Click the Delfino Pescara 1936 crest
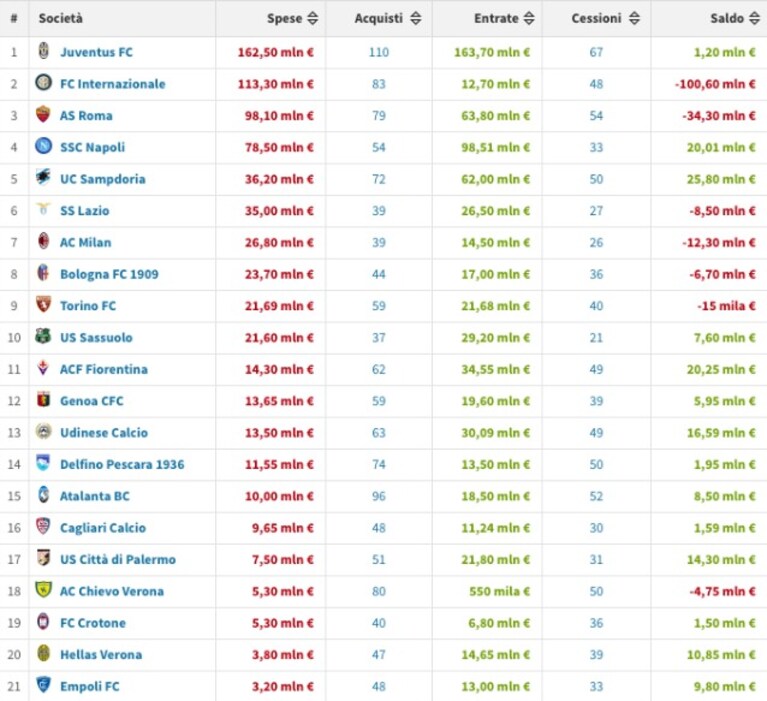 tap(44, 463)
